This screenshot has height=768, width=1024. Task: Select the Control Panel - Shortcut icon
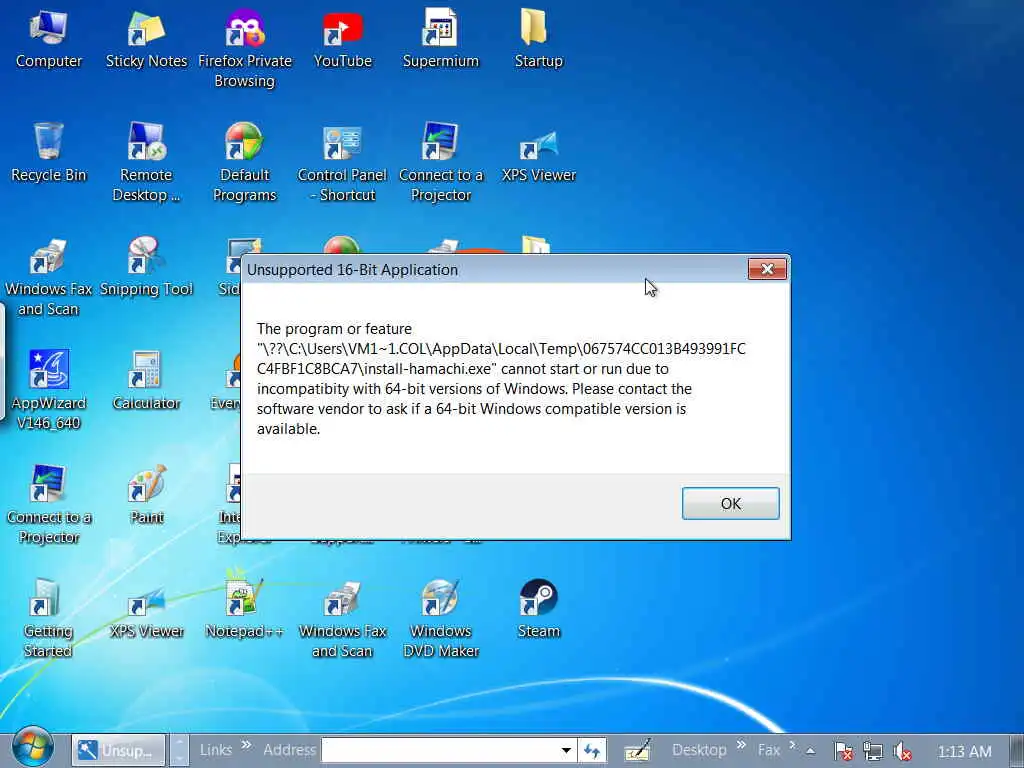click(x=342, y=163)
